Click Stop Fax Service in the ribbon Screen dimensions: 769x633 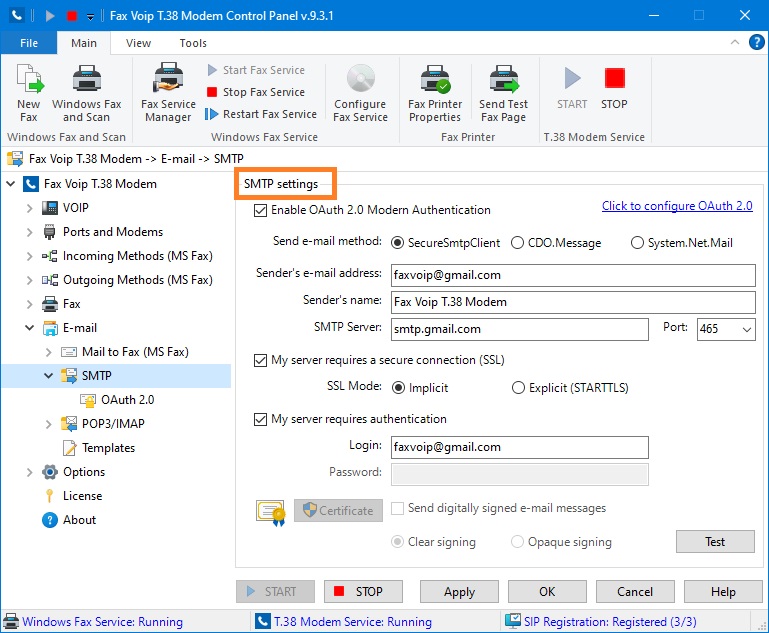tap(256, 92)
